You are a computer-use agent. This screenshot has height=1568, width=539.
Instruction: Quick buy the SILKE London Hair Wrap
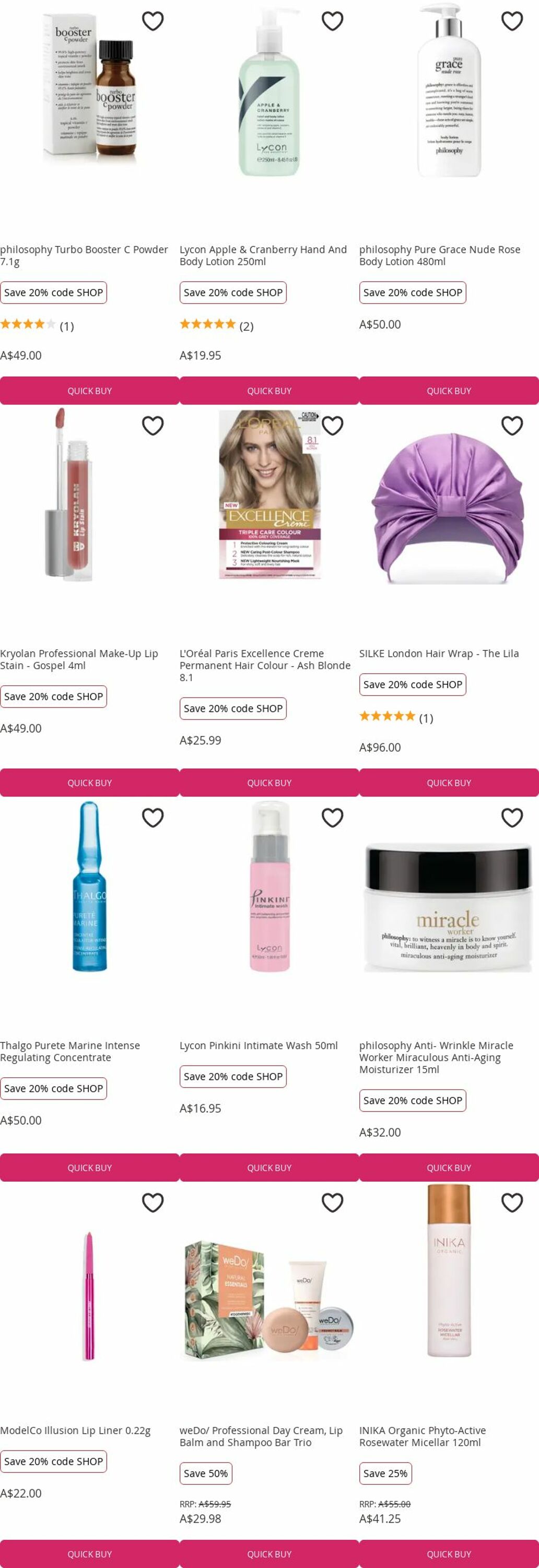coord(449,783)
